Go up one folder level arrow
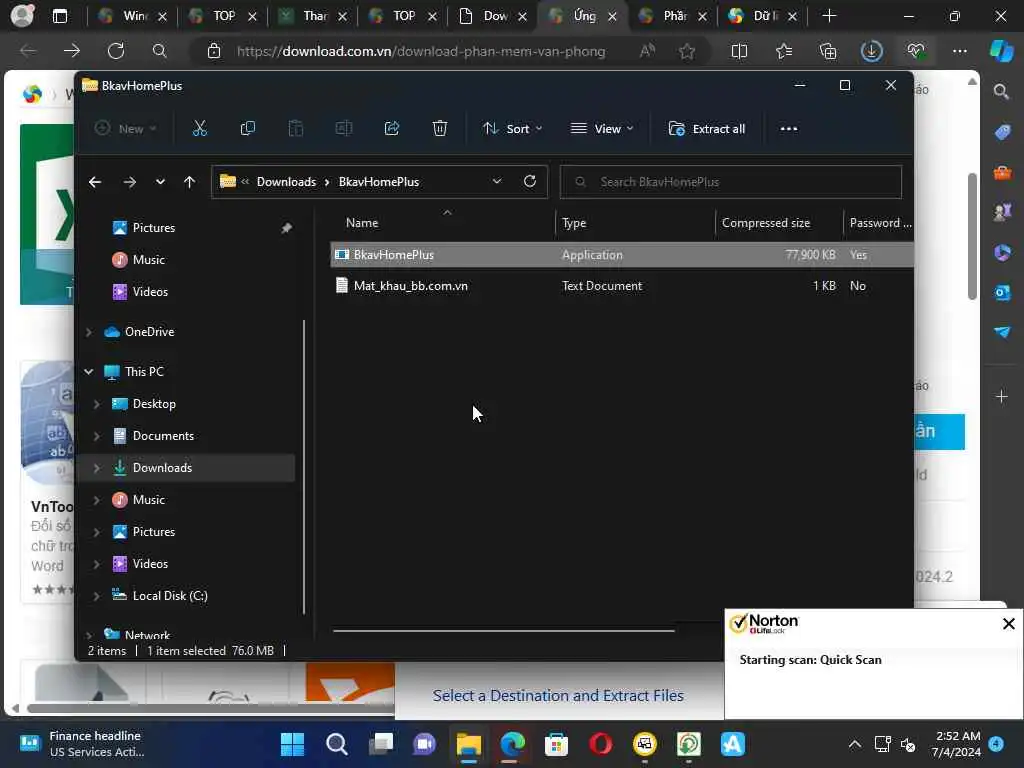The height and width of the screenshot is (768, 1024). [x=189, y=182]
